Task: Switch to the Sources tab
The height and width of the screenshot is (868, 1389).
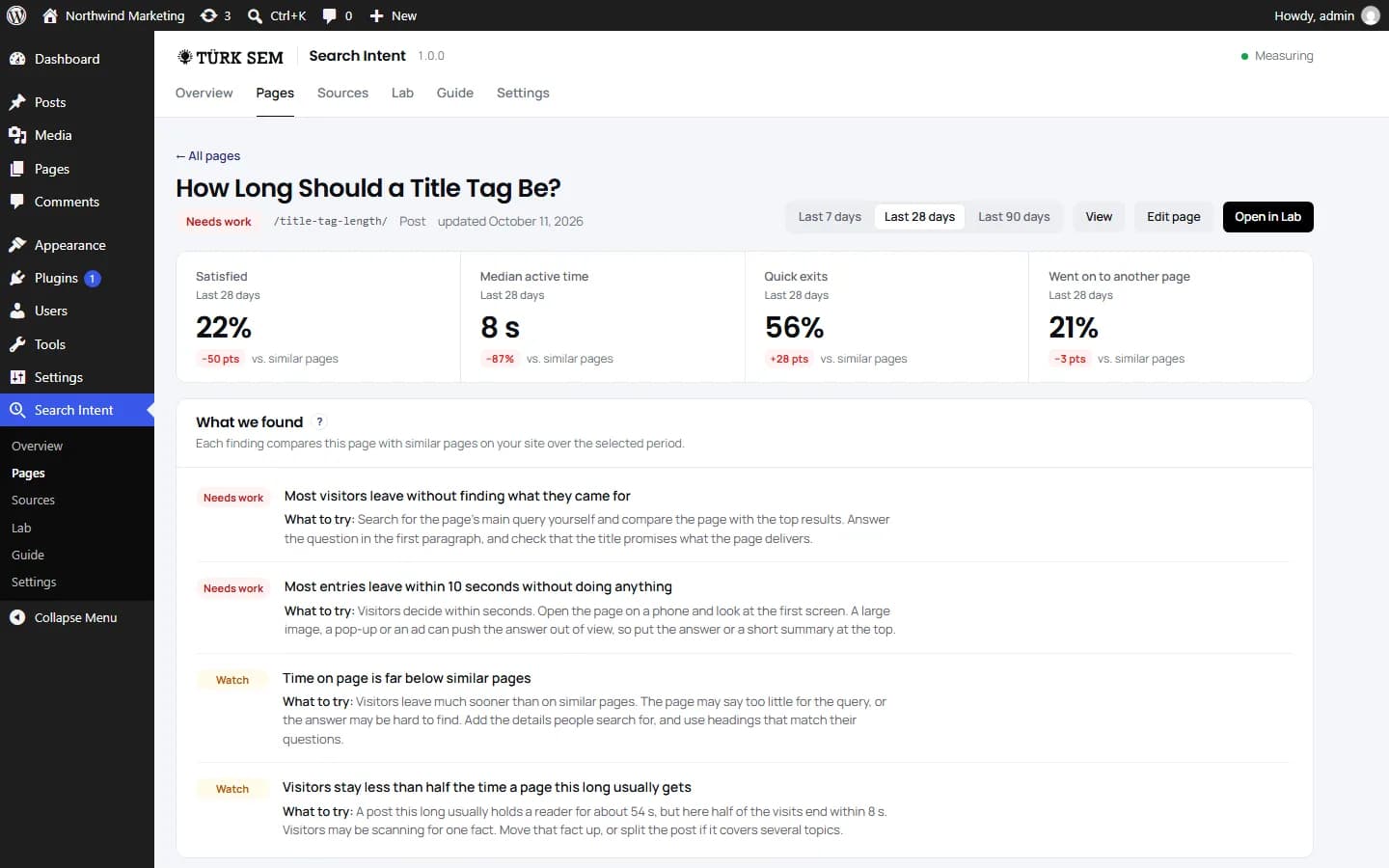Action: pyautogui.click(x=342, y=93)
